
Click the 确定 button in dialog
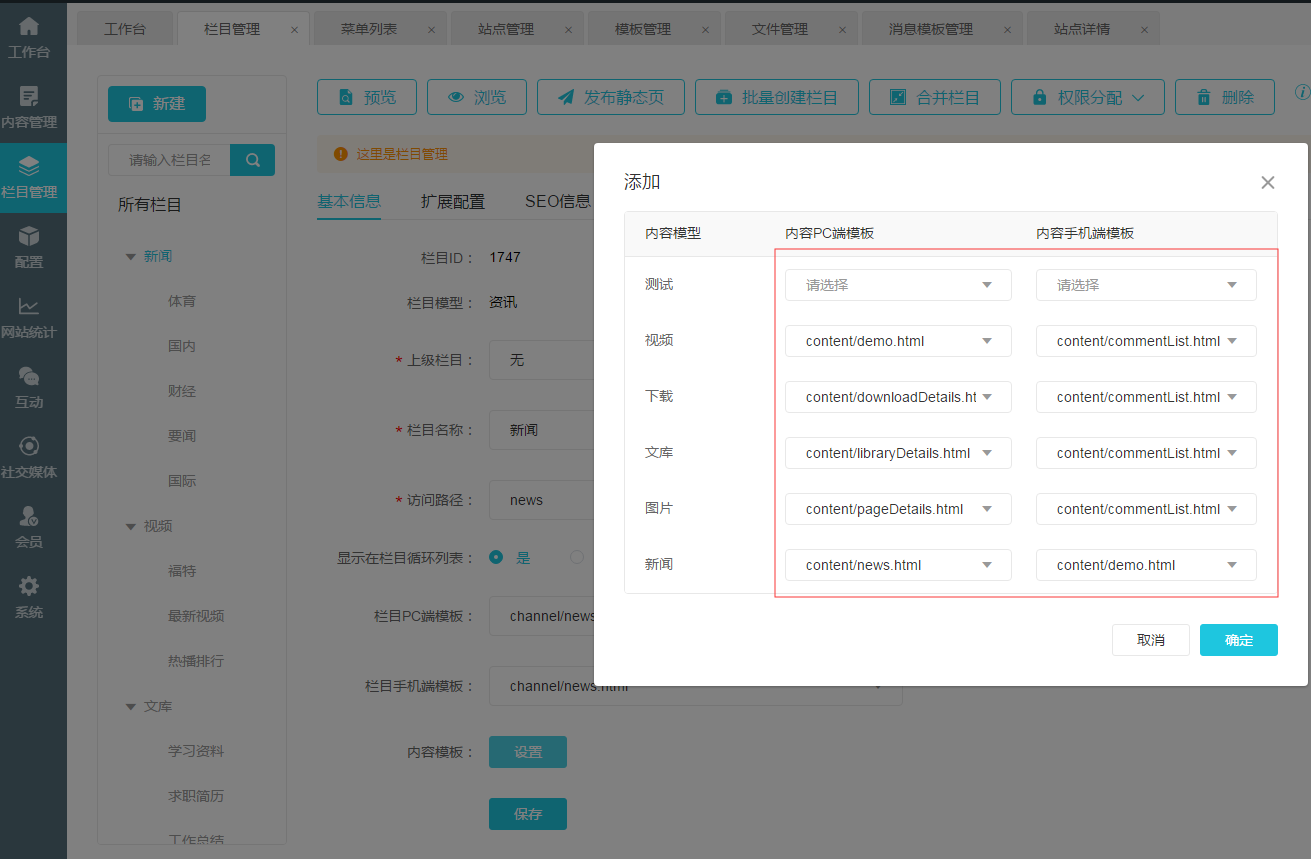click(x=1238, y=640)
